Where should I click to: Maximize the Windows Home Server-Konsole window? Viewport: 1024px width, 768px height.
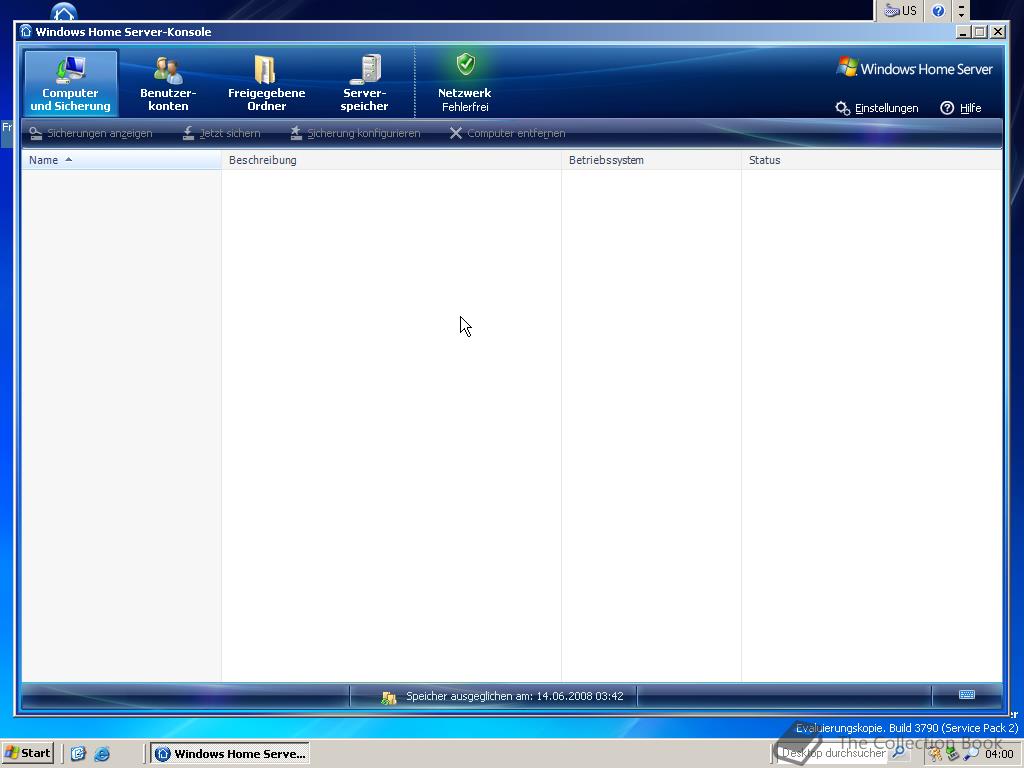980,32
